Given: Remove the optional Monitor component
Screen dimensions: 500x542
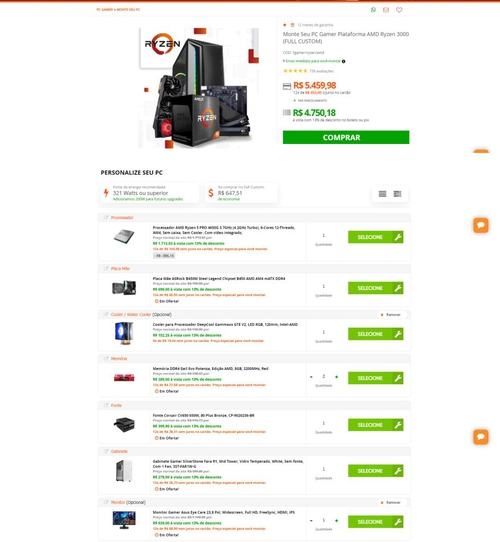Looking at the screenshot, I should coord(390,502).
